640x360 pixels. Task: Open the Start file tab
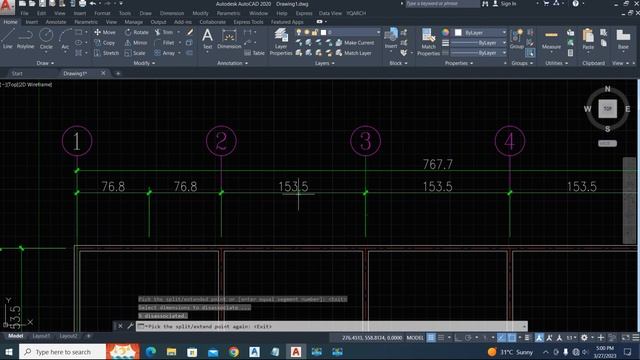click(x=17, y=73)
